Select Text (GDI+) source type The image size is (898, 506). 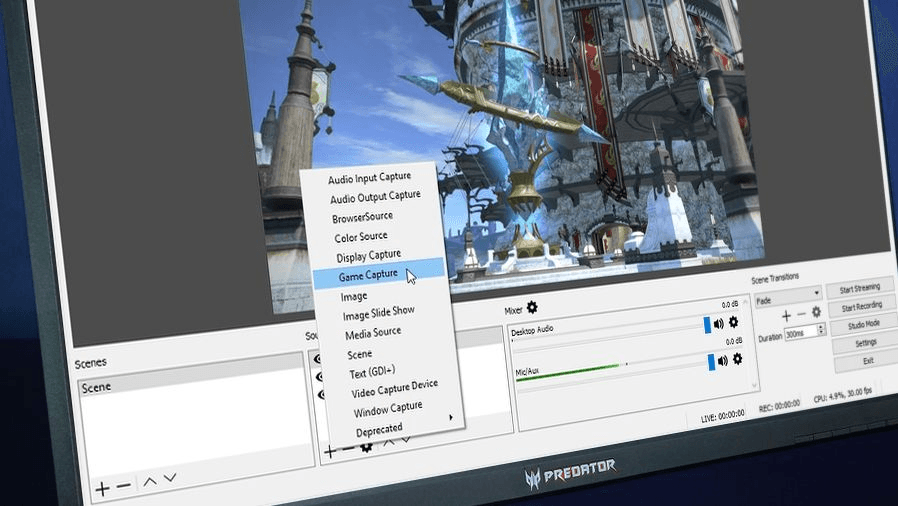[372, 373]
